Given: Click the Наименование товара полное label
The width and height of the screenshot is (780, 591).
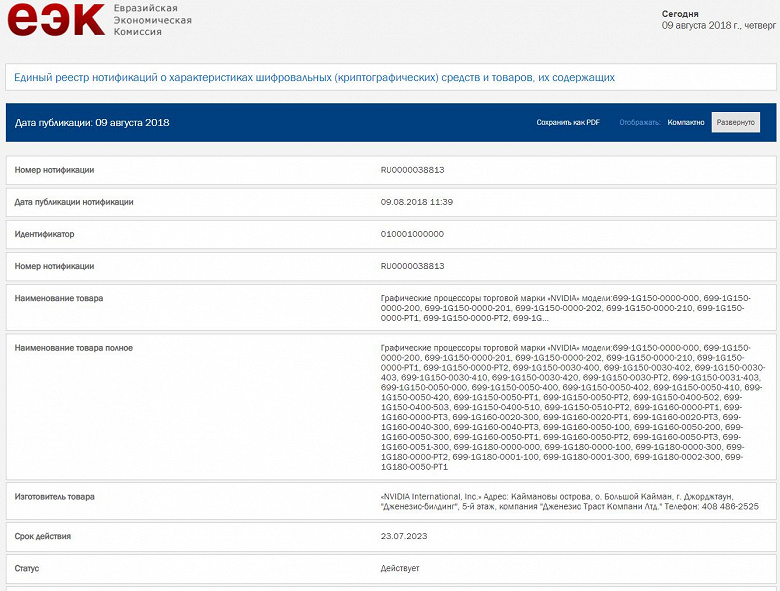Looking at the screenshot, I should tap(74, 348).
